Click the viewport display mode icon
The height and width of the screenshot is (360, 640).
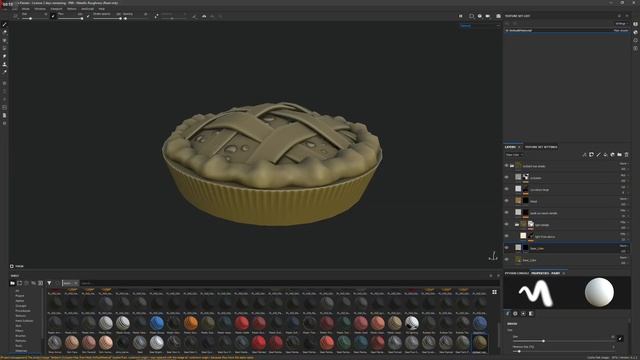click(x=471, y=16)
